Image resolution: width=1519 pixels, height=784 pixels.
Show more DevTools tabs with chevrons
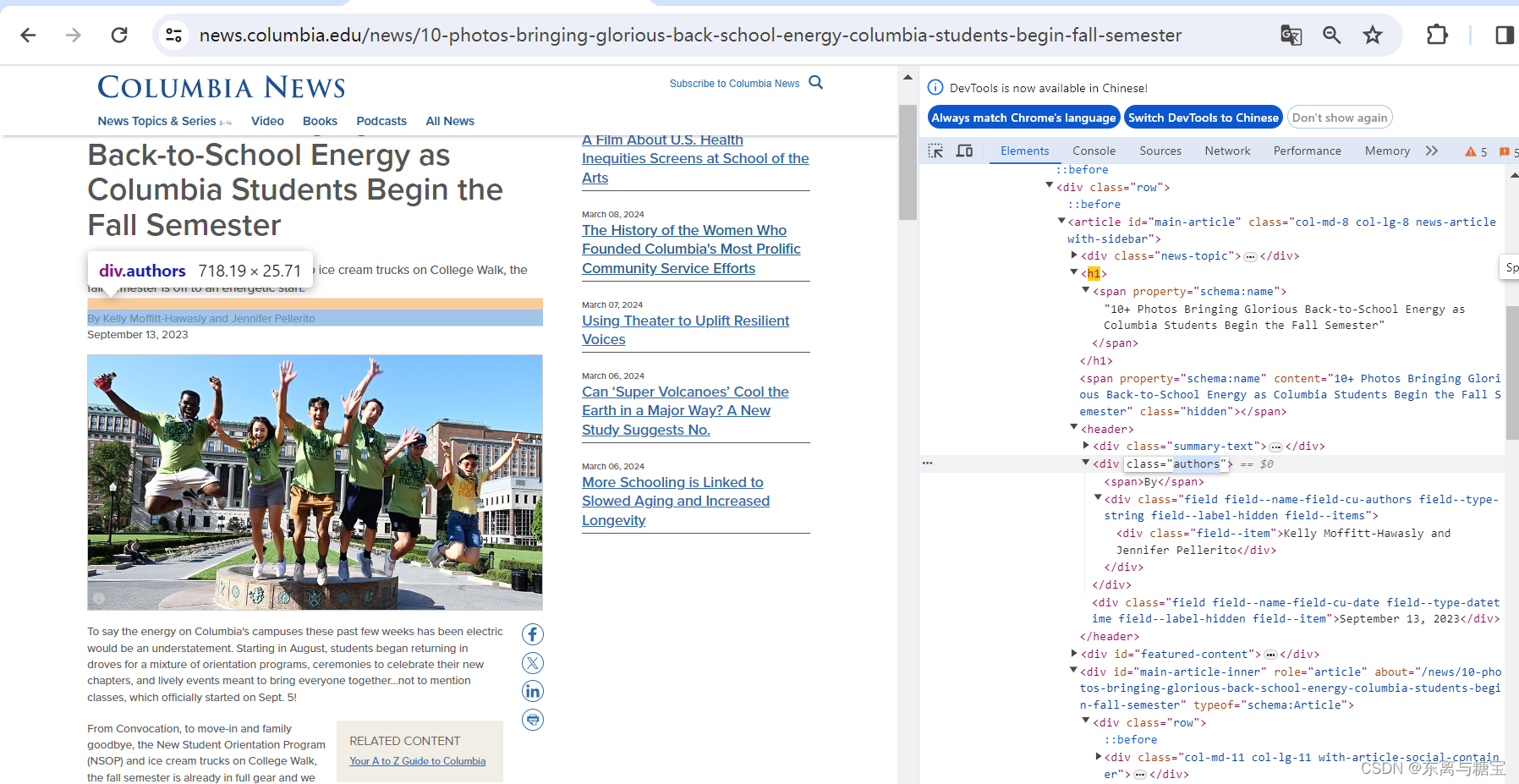[x=1431, y=151]
